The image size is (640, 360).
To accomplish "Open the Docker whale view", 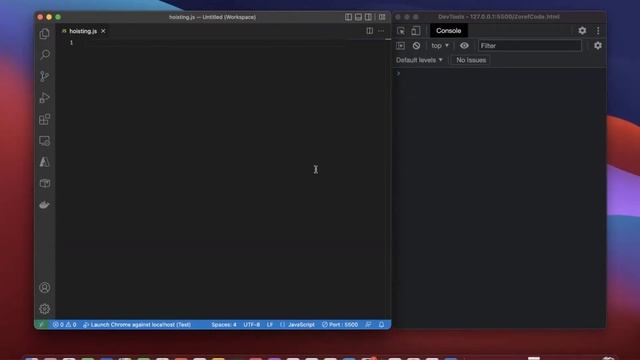I will click(44, 205).
